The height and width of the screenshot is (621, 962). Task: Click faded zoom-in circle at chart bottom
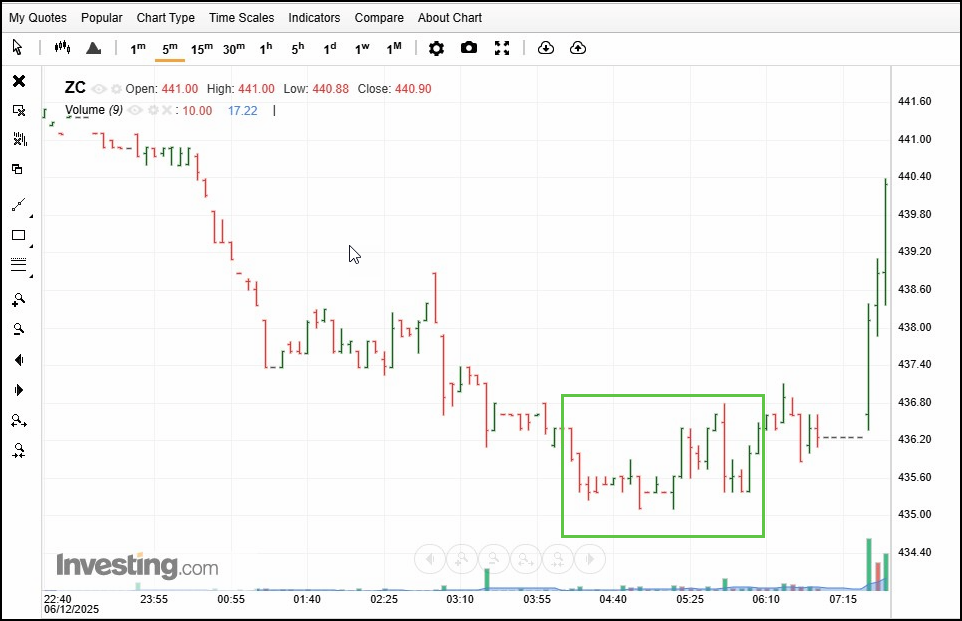pos(462,559)
